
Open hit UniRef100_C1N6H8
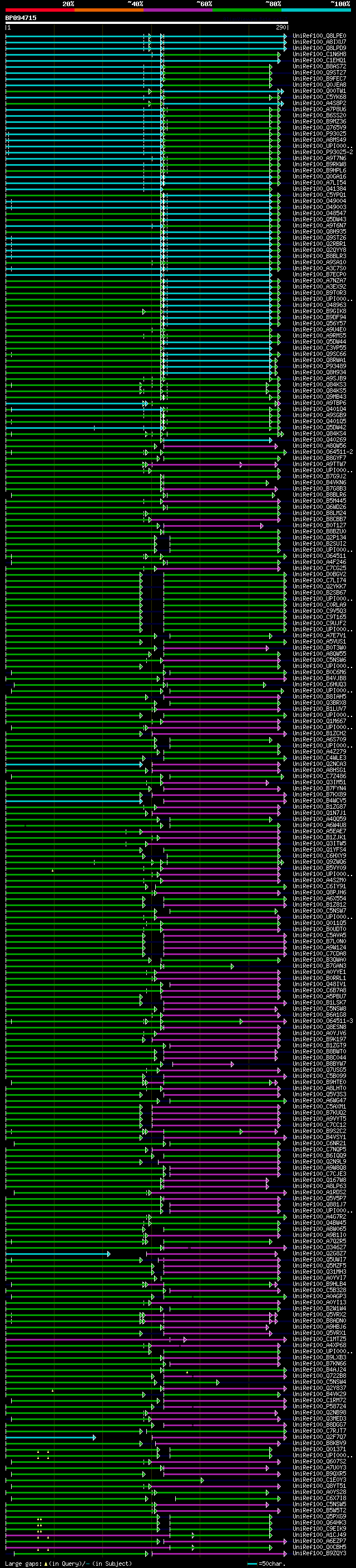319,54
